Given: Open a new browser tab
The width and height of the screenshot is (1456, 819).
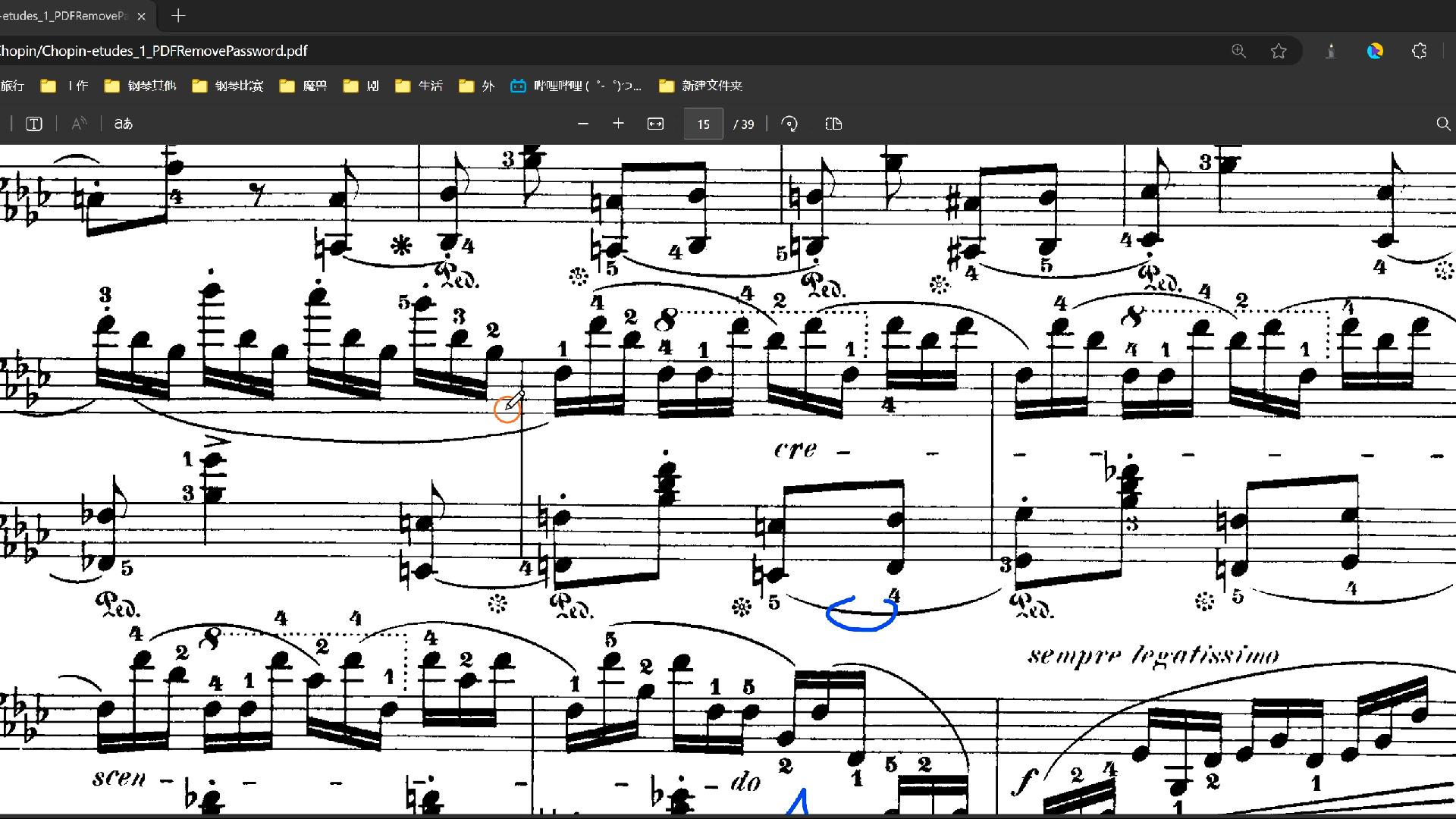Looking at the screenshot, I should pyautogui.click(x=178, y=15).
